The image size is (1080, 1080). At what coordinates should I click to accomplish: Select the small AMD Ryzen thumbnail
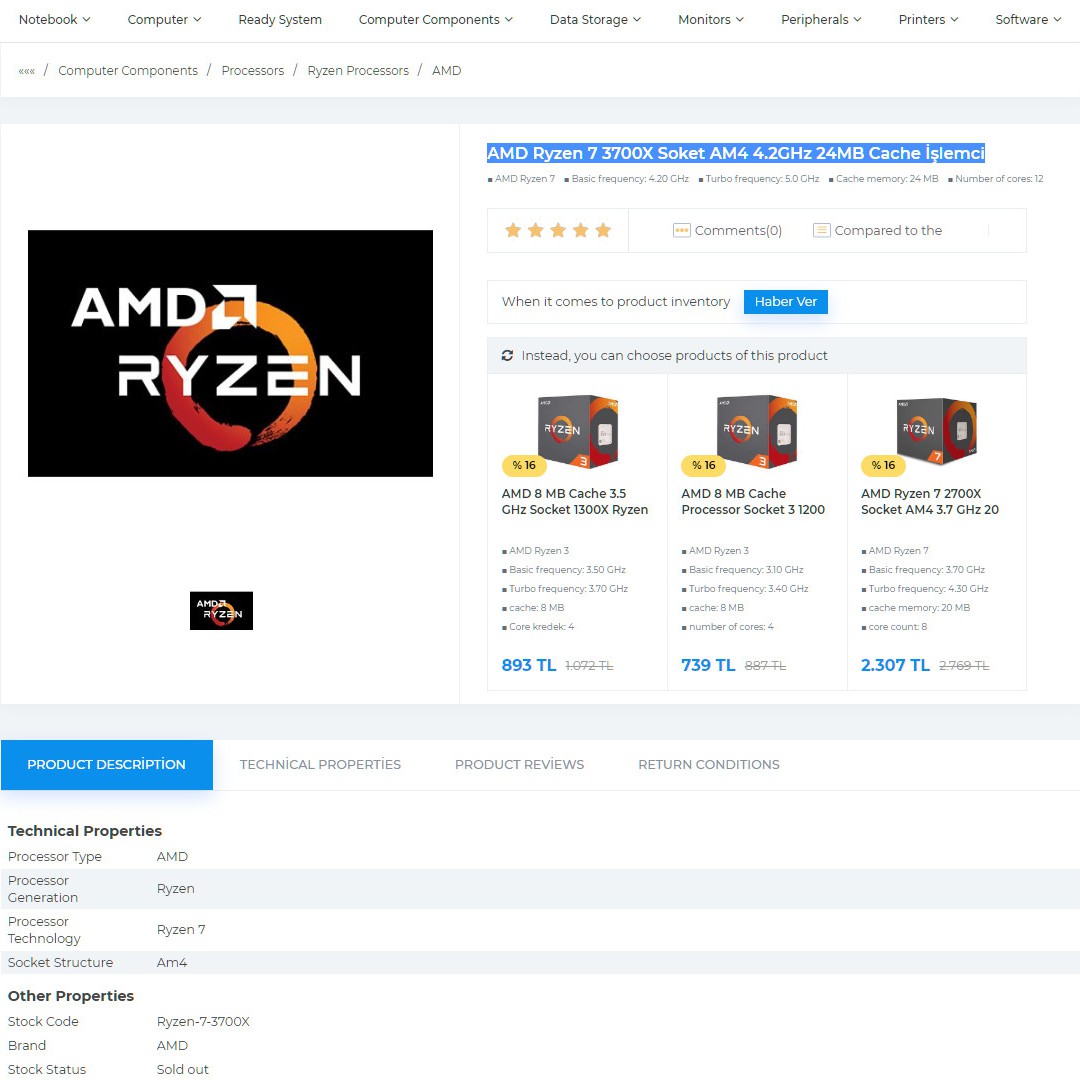[221, 610]
